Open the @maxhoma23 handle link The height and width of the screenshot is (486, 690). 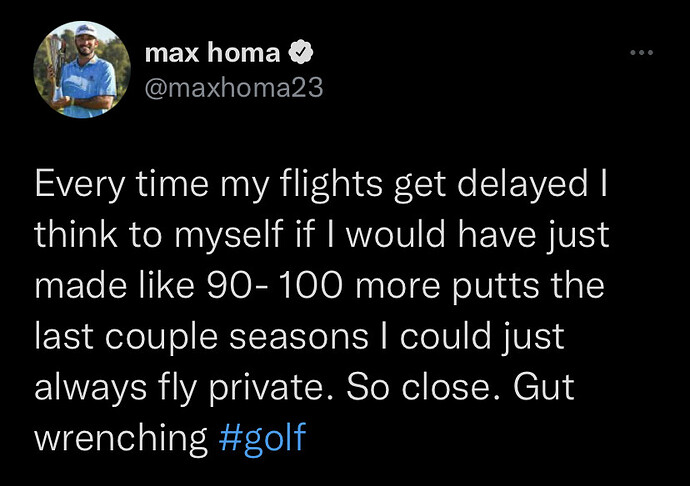(x=234, y=89)
